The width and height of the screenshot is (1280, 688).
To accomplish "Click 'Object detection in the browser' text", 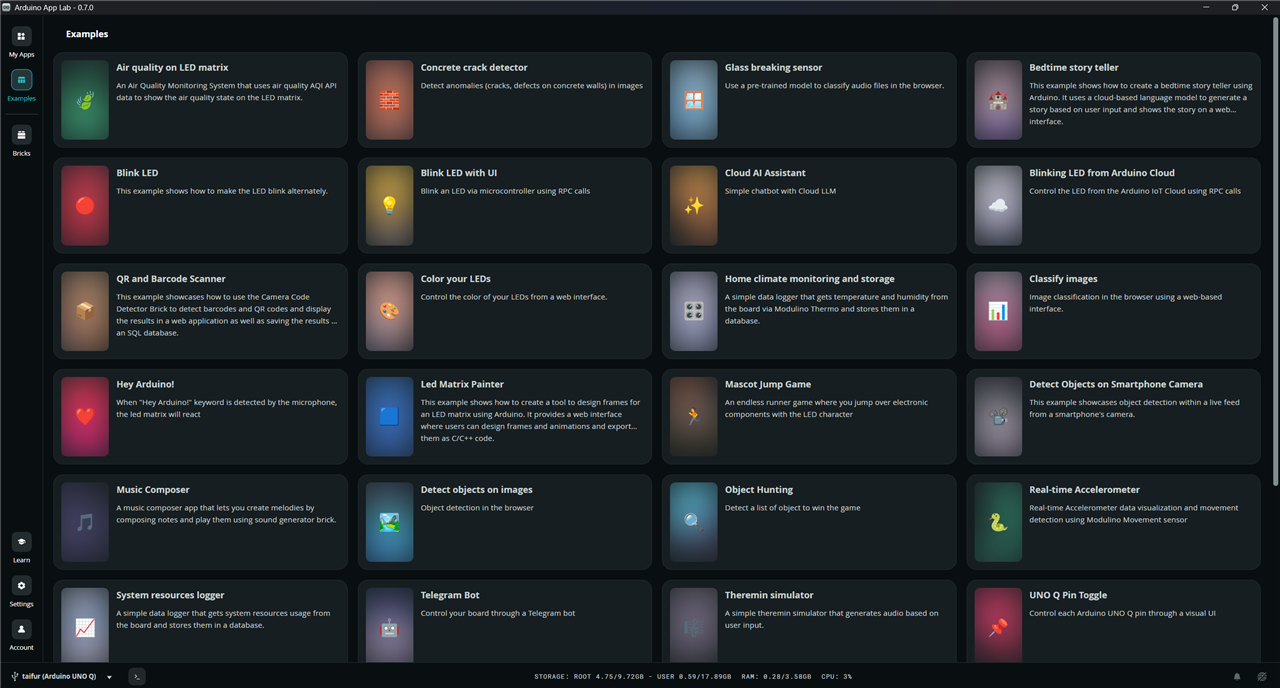I will click(477, 508).
